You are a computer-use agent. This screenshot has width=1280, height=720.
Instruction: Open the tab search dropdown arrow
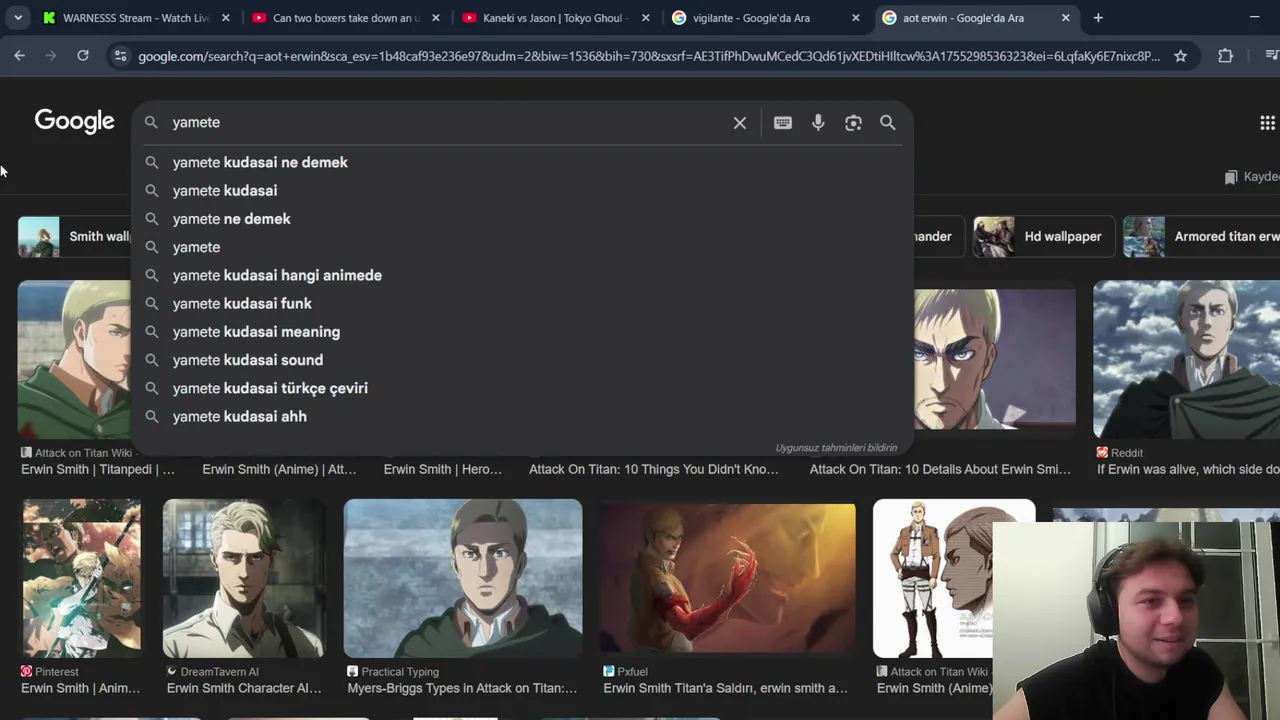click(17, 17)
